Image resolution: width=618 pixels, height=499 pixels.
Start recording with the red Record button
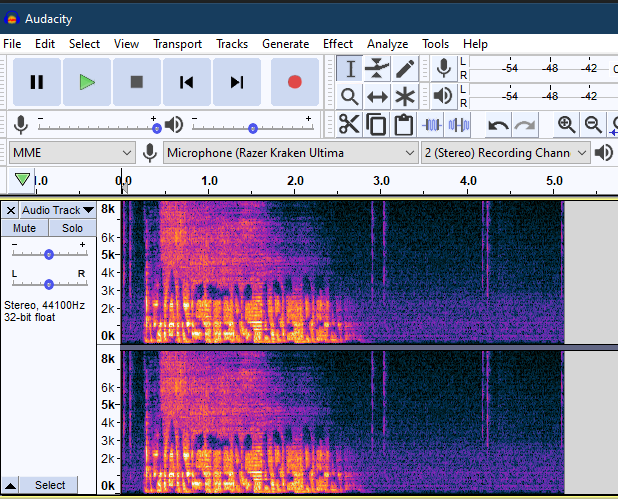tap(295, 82)
